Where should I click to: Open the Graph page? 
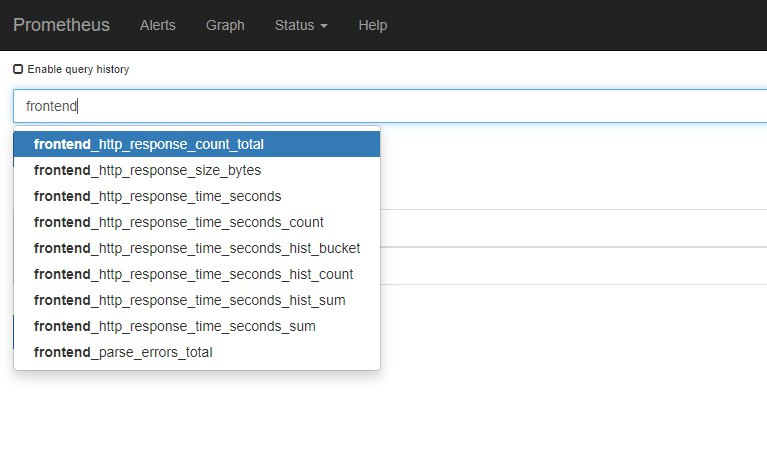(x=225, y=25)
